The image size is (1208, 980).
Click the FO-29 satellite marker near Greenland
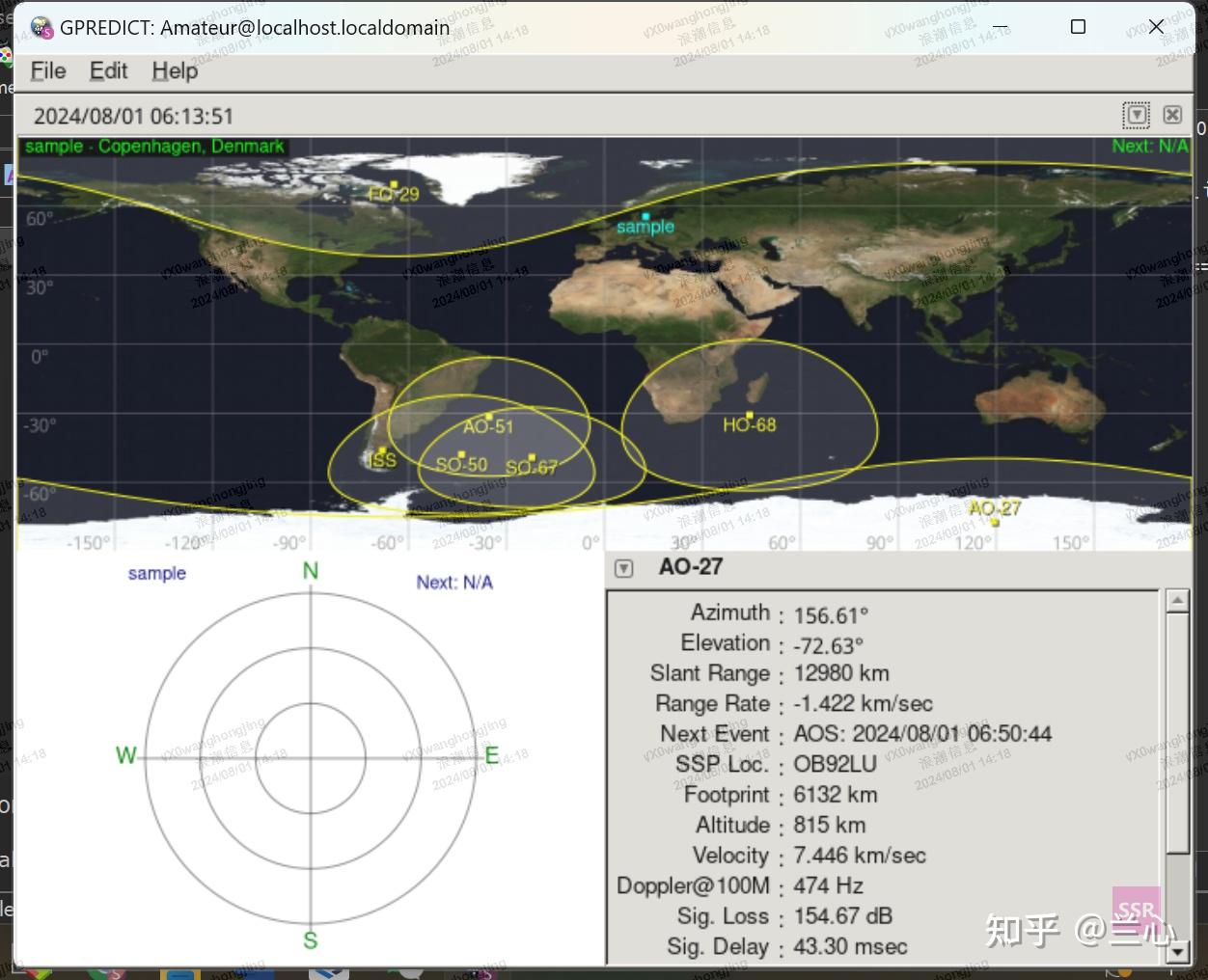coord(395,183)
